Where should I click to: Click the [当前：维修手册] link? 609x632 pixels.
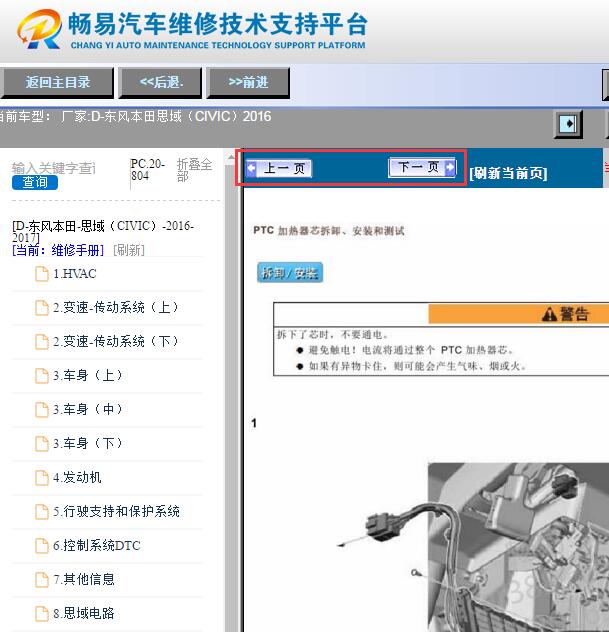[58, 250]
